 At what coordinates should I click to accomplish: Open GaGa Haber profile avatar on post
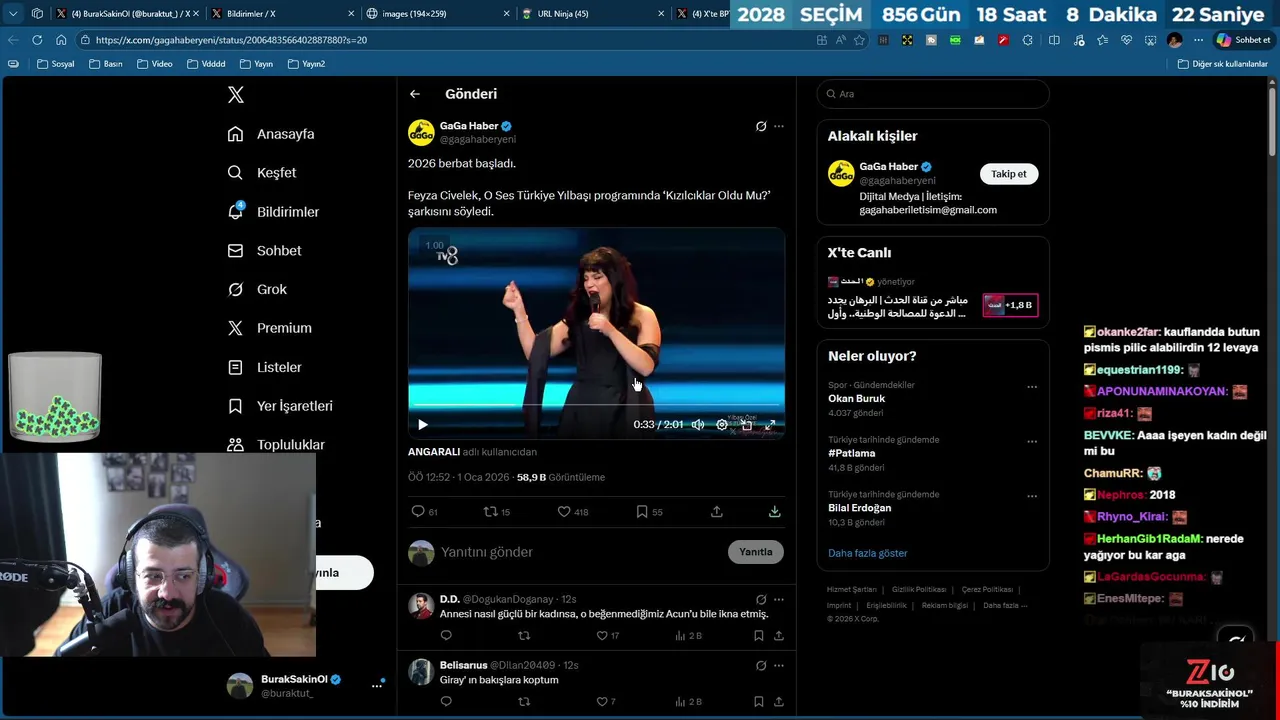click(421, 132)
